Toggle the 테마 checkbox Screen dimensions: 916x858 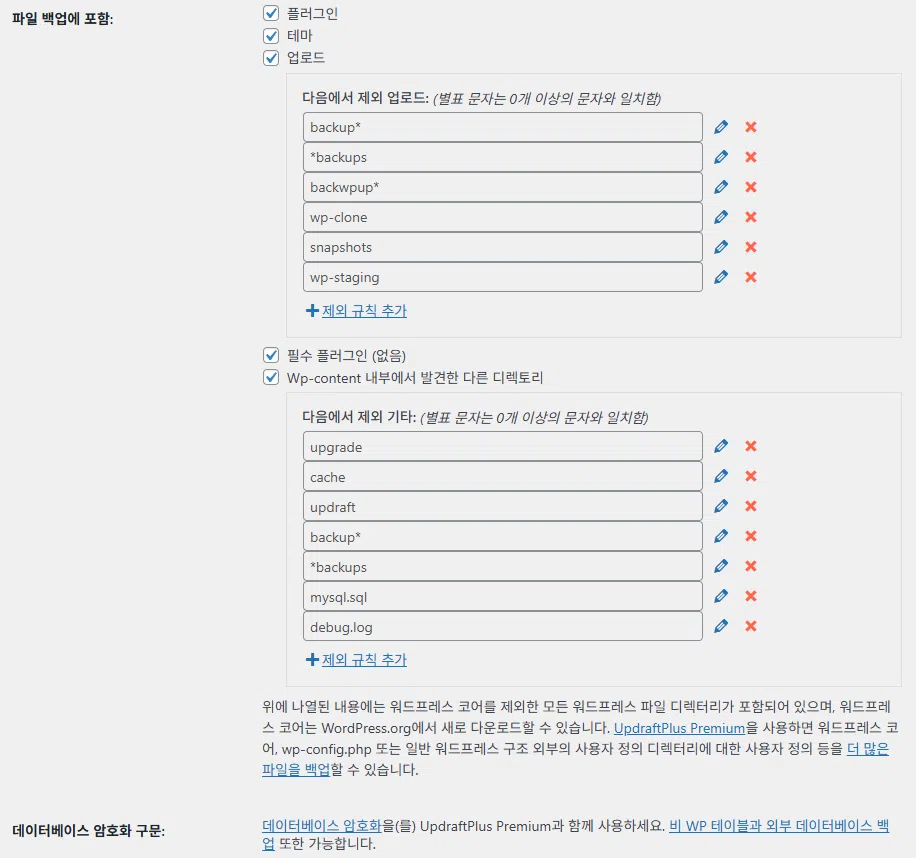(270, 36)
